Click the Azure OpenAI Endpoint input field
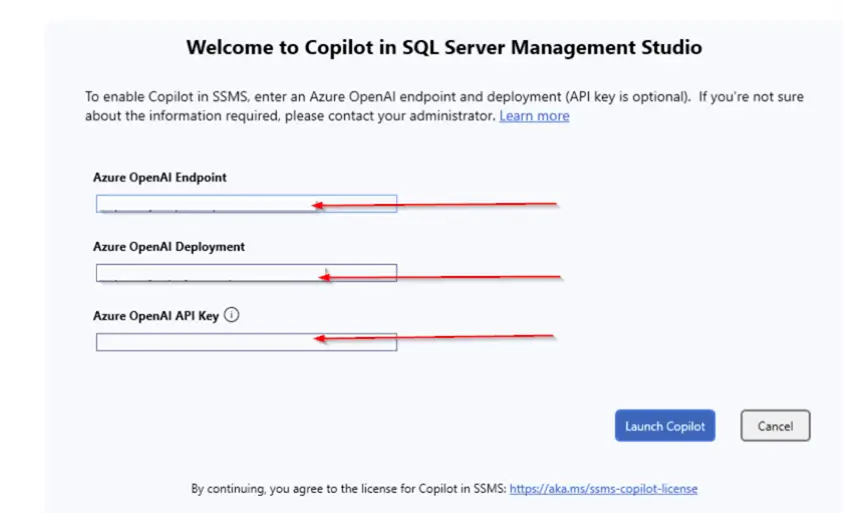Screen dimensions: 843x513 point(246,204)
